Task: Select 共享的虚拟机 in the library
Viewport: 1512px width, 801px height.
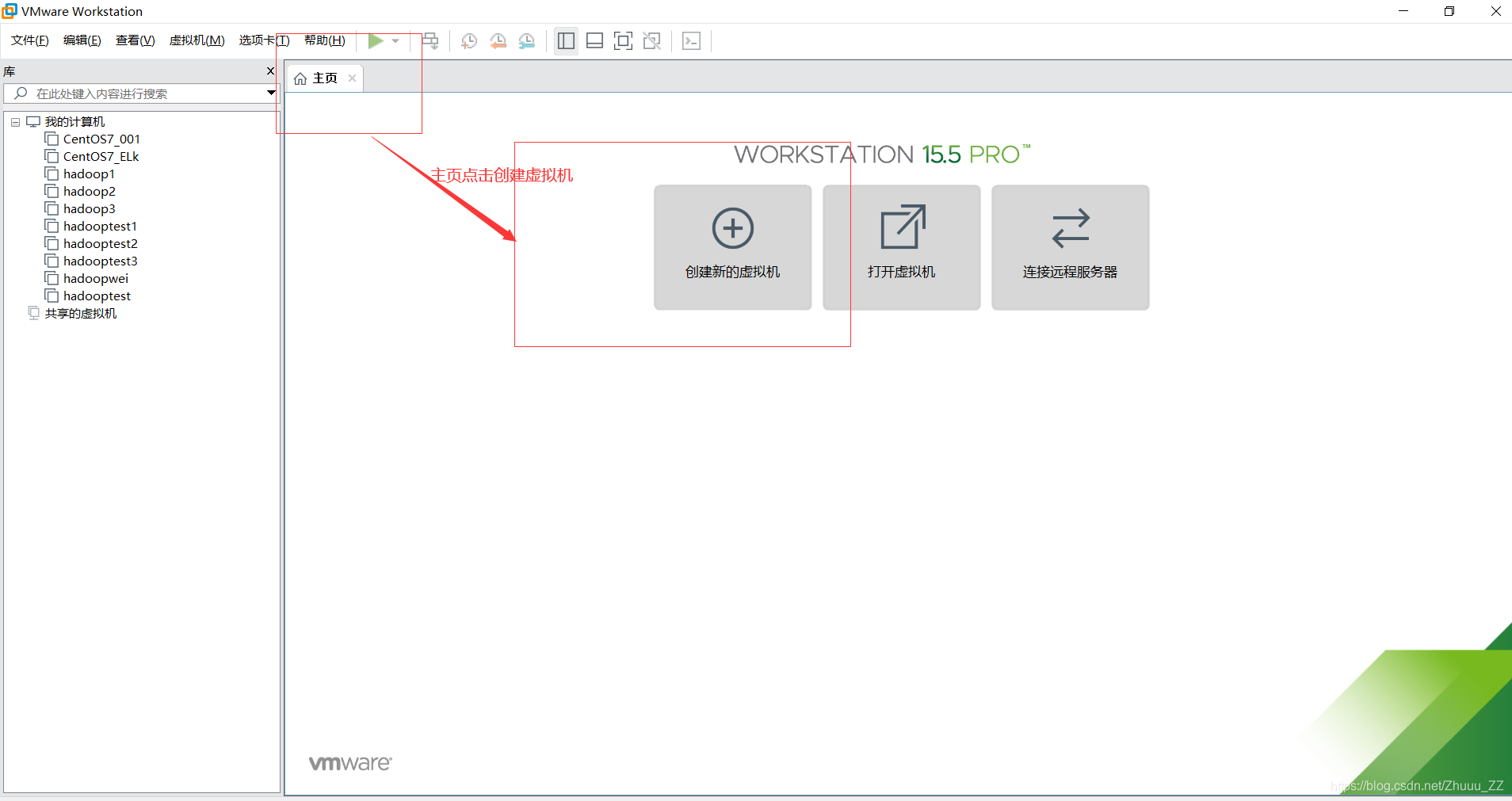Action: 80,314
